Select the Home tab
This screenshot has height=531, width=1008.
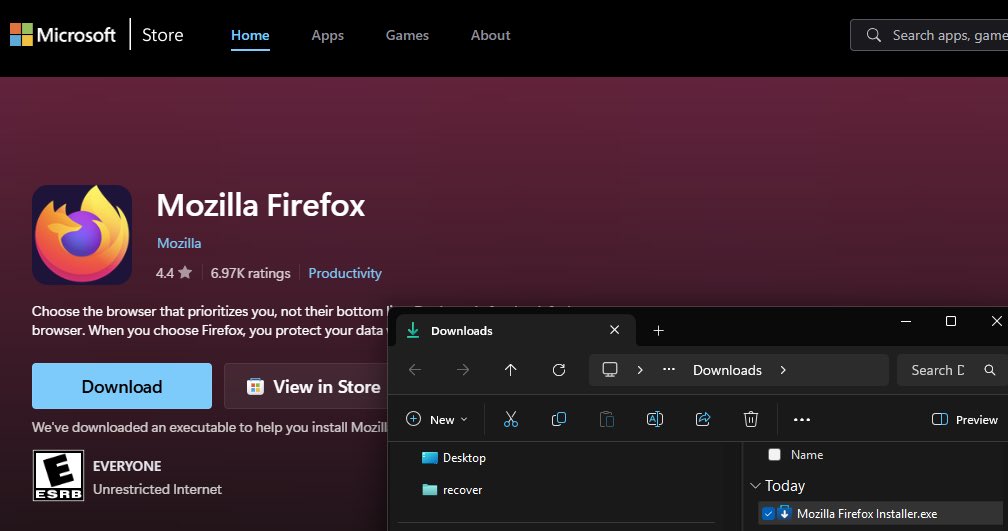coord(250,35)
